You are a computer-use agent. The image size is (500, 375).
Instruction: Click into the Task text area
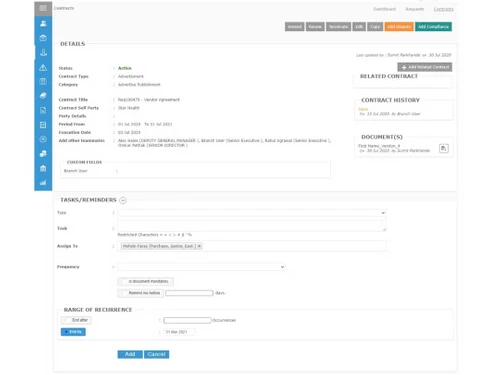coord(252,226)
